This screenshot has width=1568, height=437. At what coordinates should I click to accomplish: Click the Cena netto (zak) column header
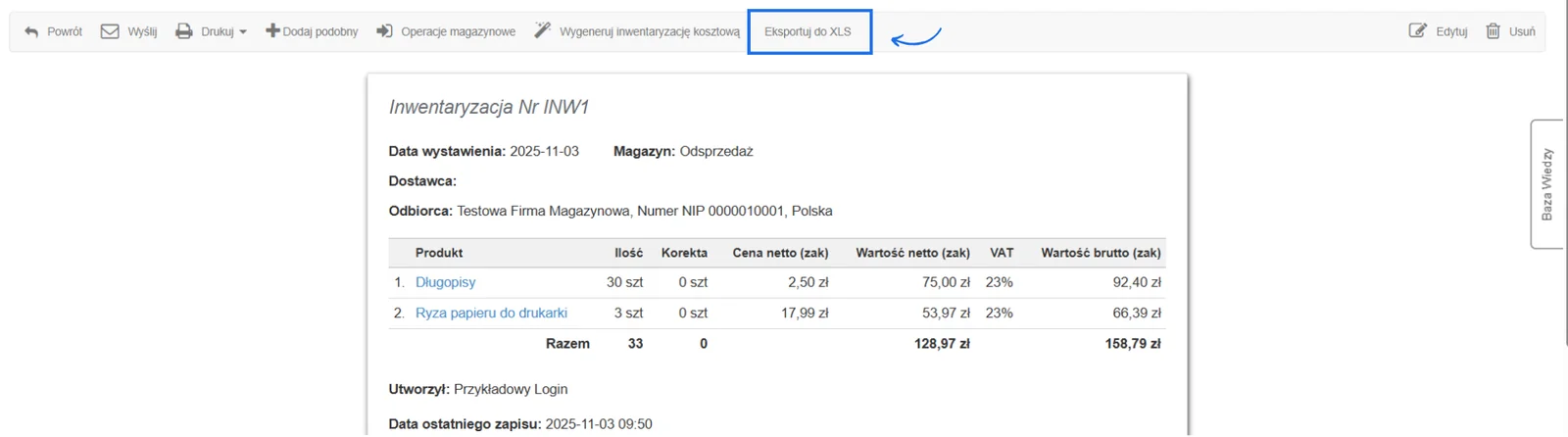[780, 253]
